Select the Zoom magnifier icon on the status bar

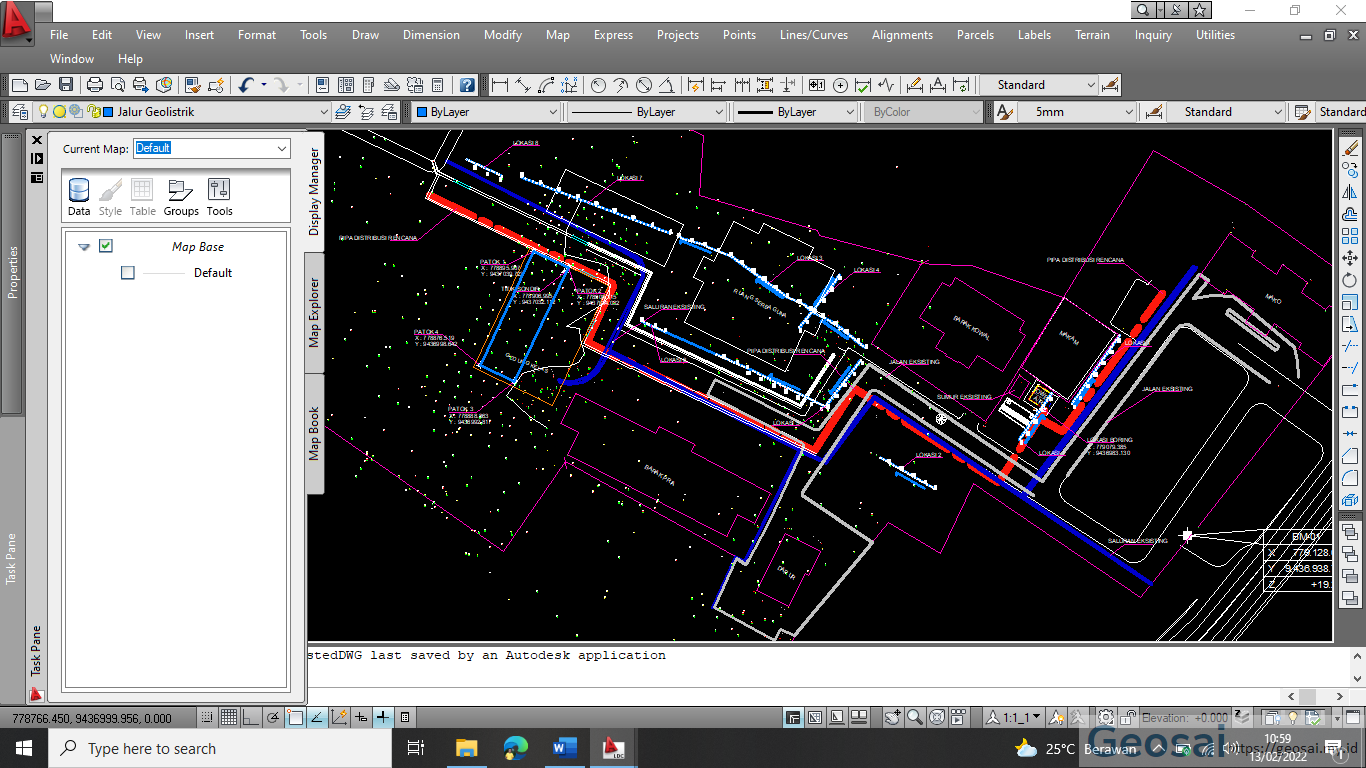(x=916, y=716)
